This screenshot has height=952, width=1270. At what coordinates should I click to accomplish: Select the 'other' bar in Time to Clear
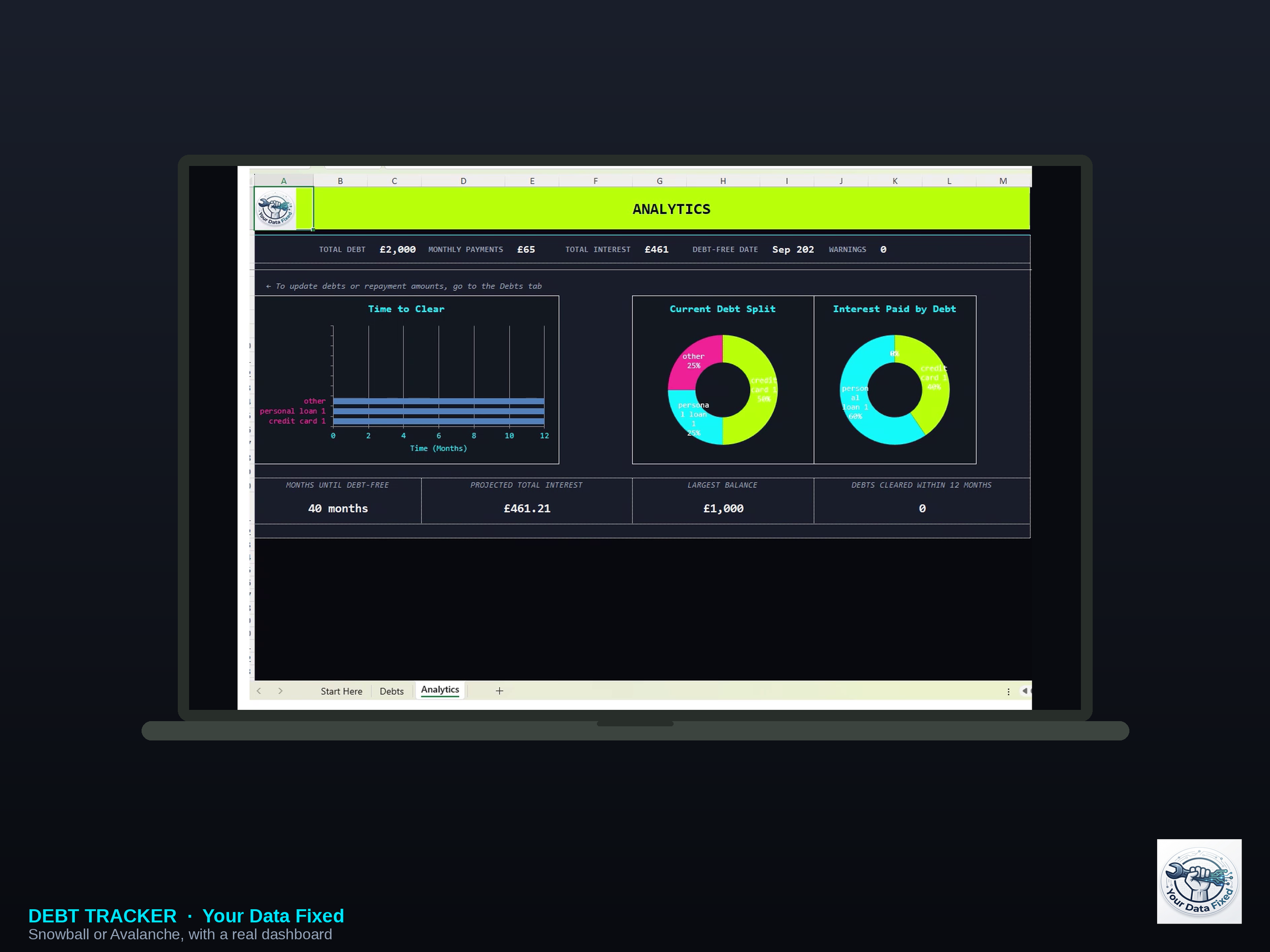pos(438,401)
